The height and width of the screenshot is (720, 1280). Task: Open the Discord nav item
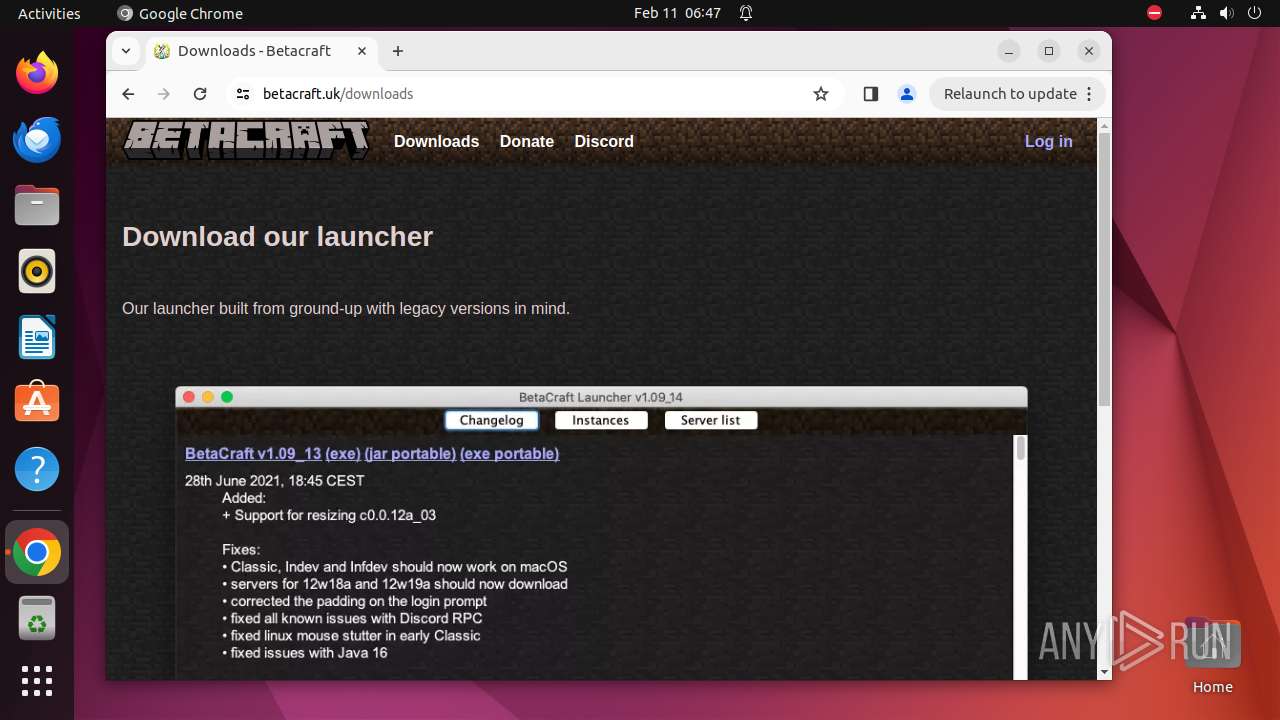[x=604, y=141]
